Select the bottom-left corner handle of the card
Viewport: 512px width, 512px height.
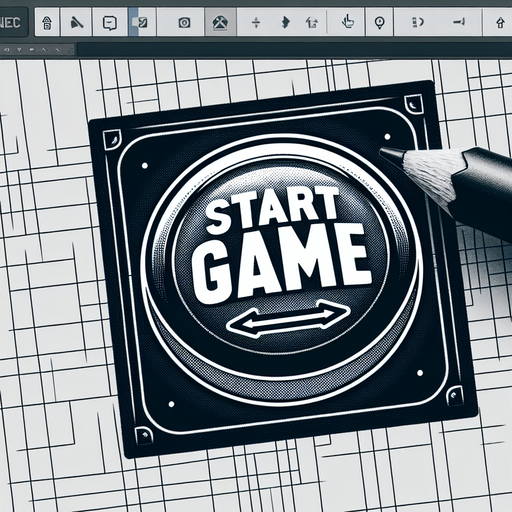pyautogui.click(x=144, y=435)
